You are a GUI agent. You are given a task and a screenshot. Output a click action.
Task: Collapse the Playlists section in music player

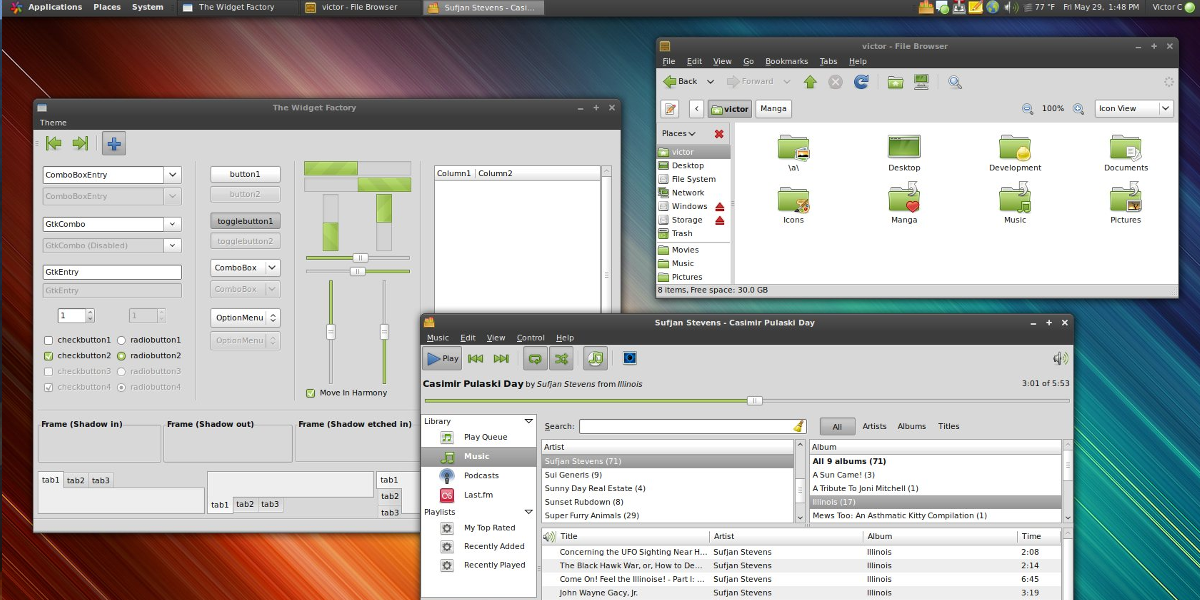(x=529, y=512)
